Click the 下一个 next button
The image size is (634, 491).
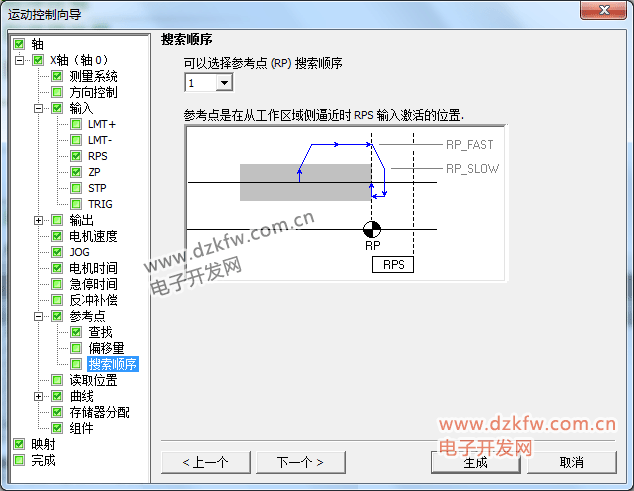click(300, 462)
